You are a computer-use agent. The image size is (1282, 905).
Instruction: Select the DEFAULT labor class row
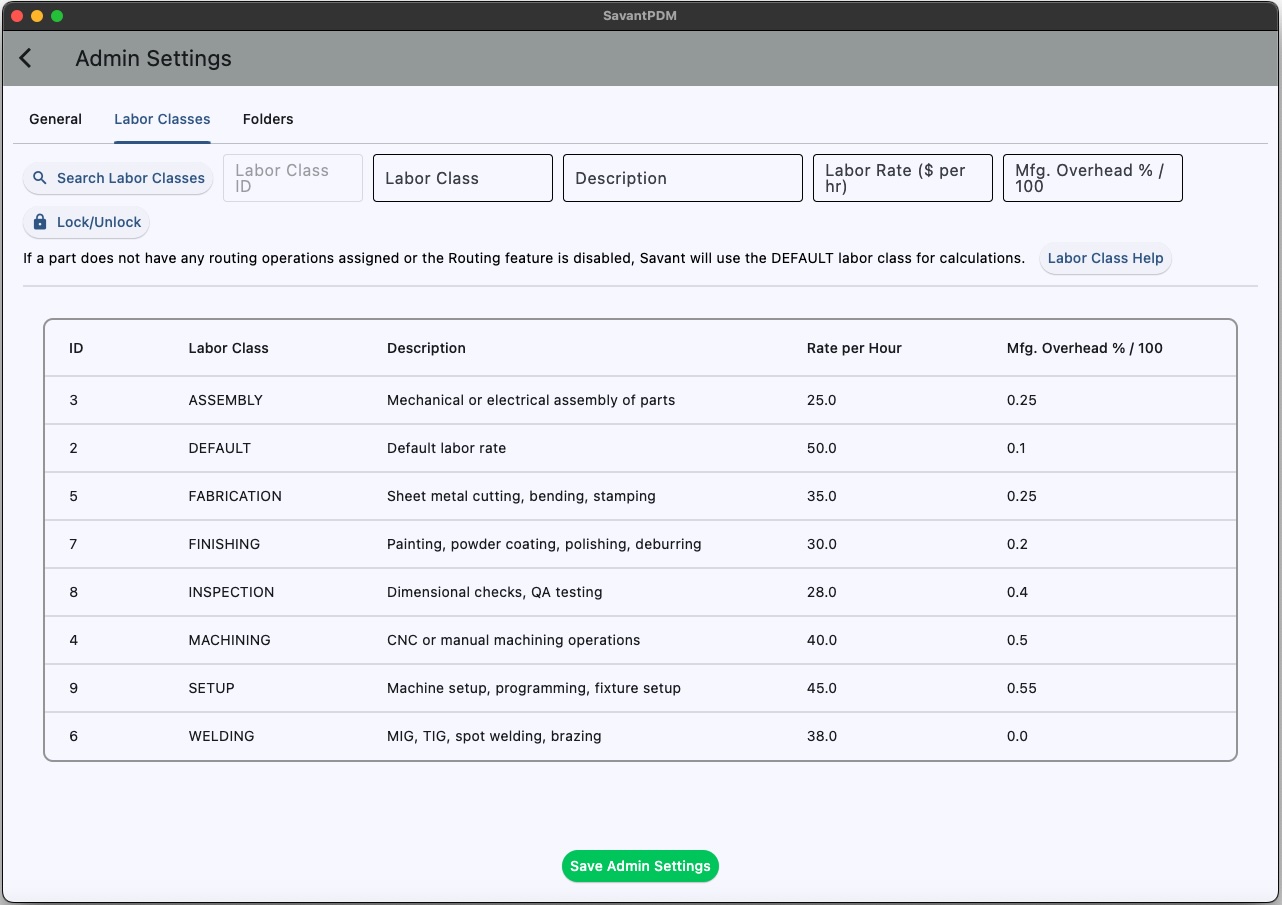click(640, 448)
